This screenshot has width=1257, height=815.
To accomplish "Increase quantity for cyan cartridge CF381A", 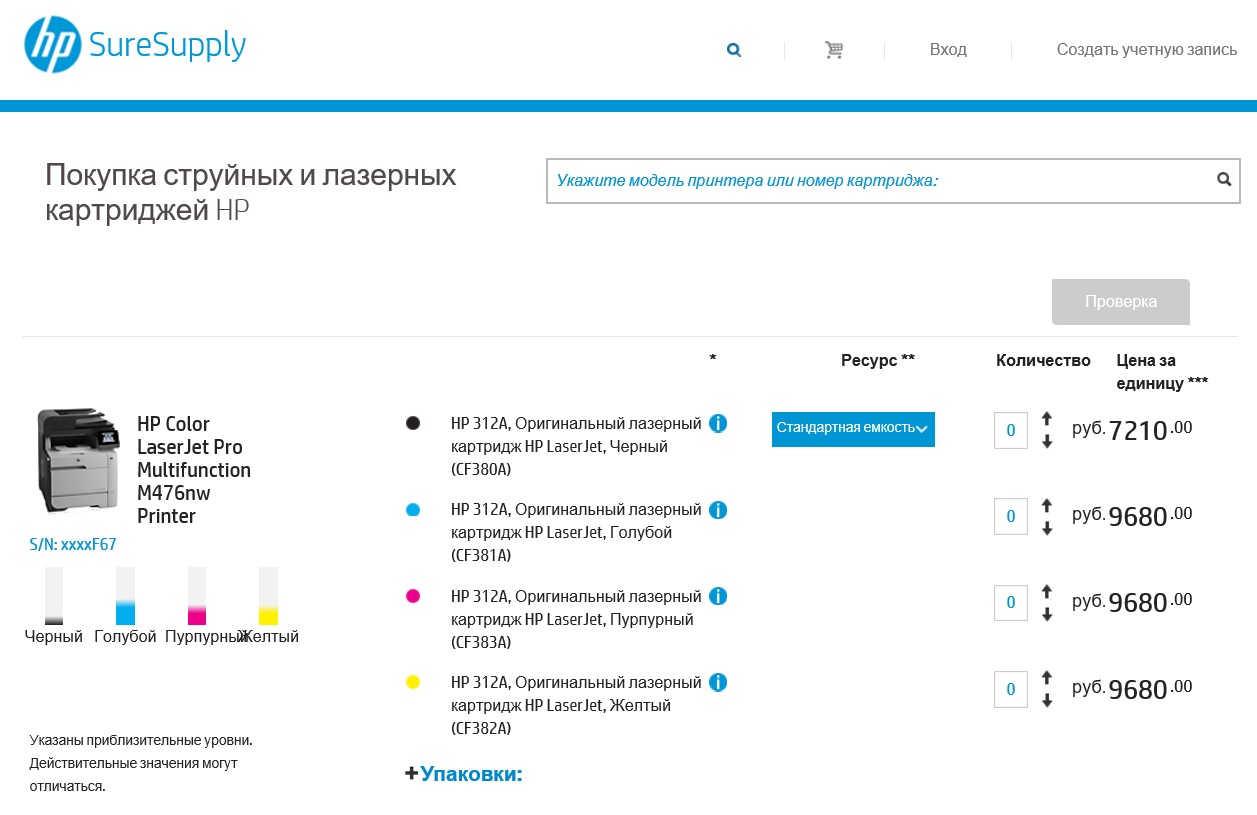I will click(1047, 505).
